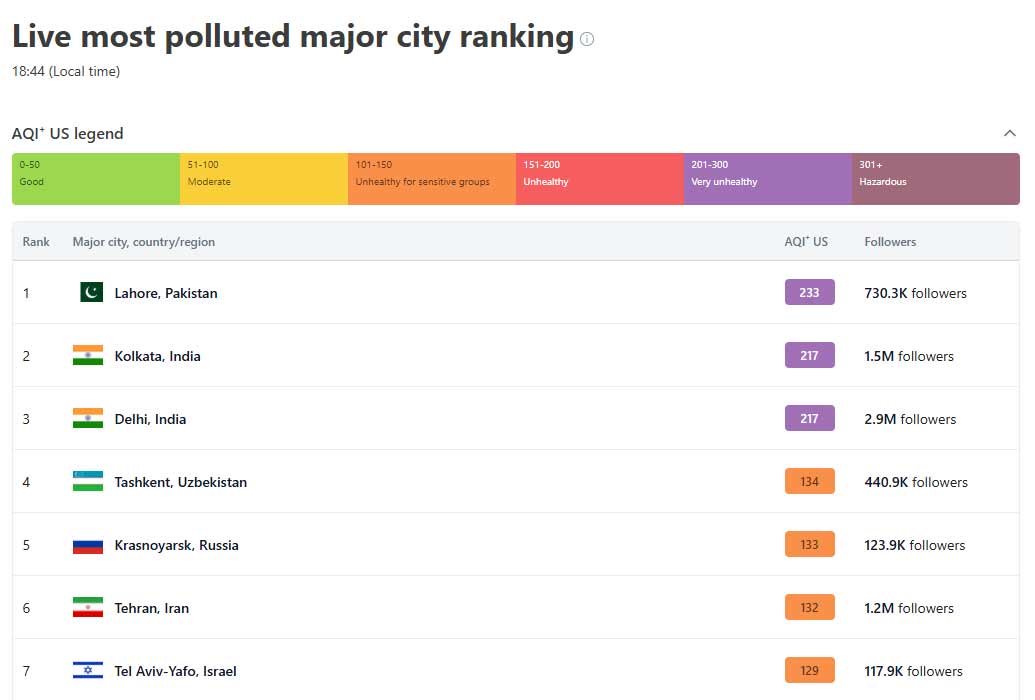
Task: Open the Lahore, Pakistan city link
Action: pyautogui.click(x=166, y=293)
